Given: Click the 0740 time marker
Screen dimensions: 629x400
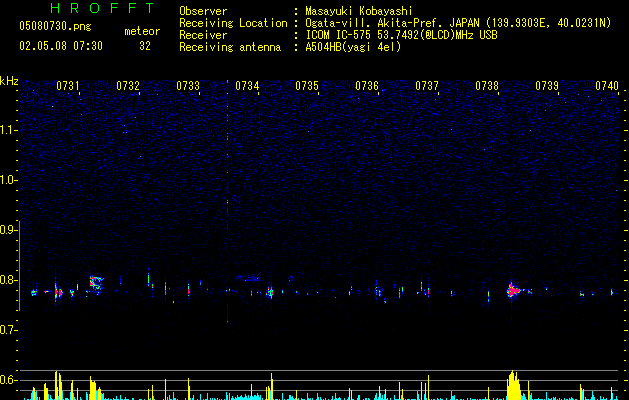Looking at the screenshot, I should tap(607, 86).
